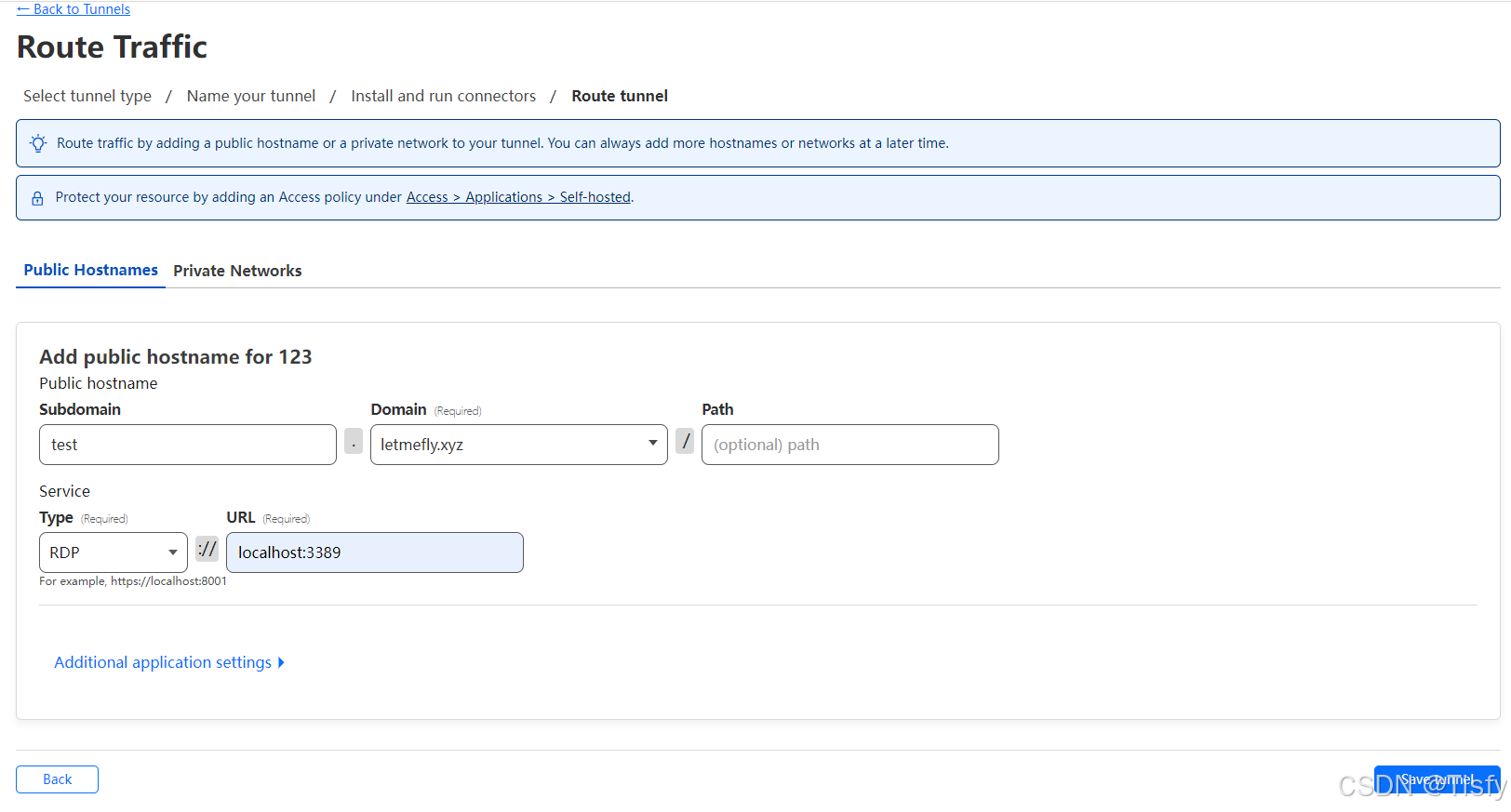Click the slash separator before Path
Image resolution: width=1511 pixels, height=812 pixels.
click(x=685, y=441)
